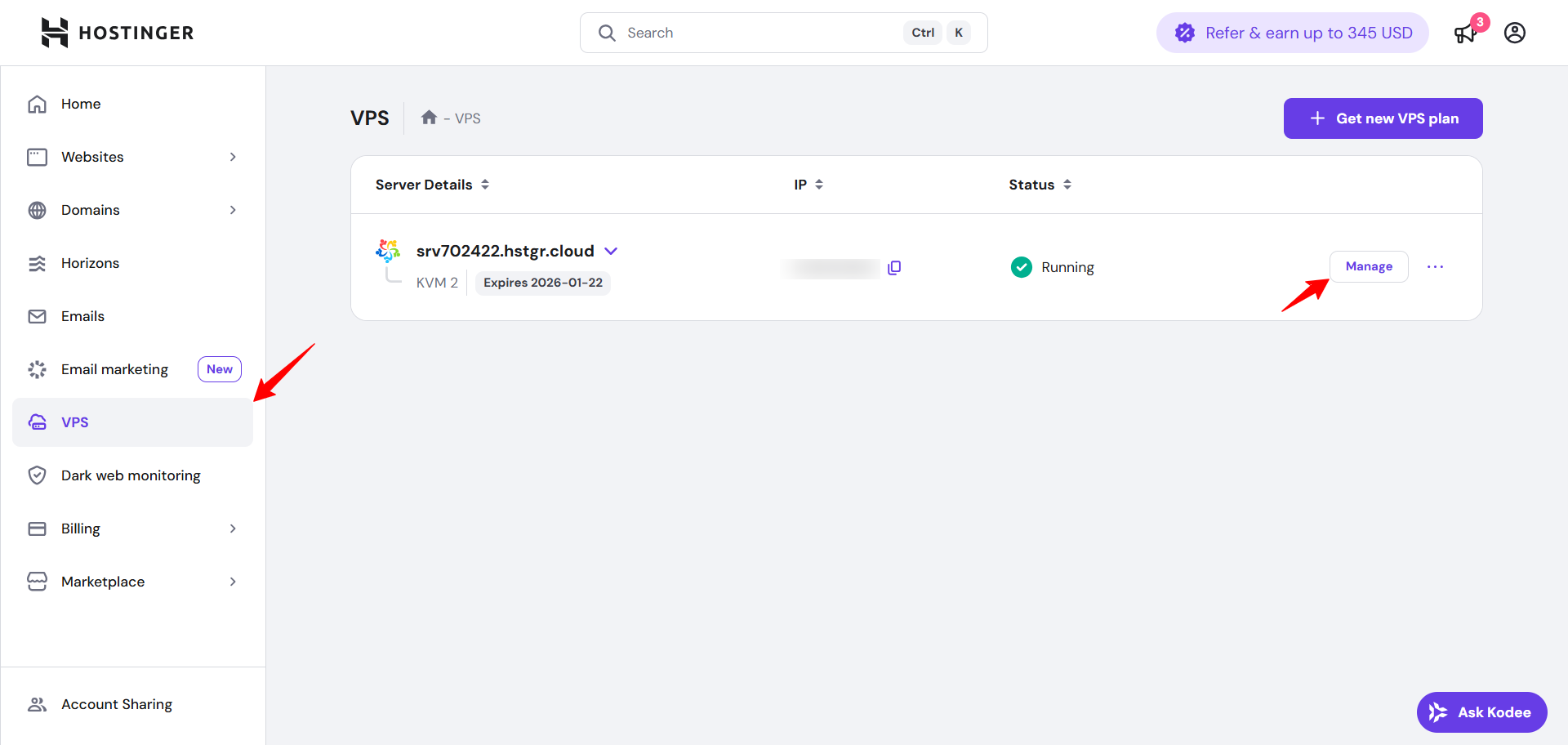The height and width of the screenshot is (745, 1568).
Task: Click srv702422.hstgr.cloud hostname
Action: pyautogui.click(x=506, y=251)
